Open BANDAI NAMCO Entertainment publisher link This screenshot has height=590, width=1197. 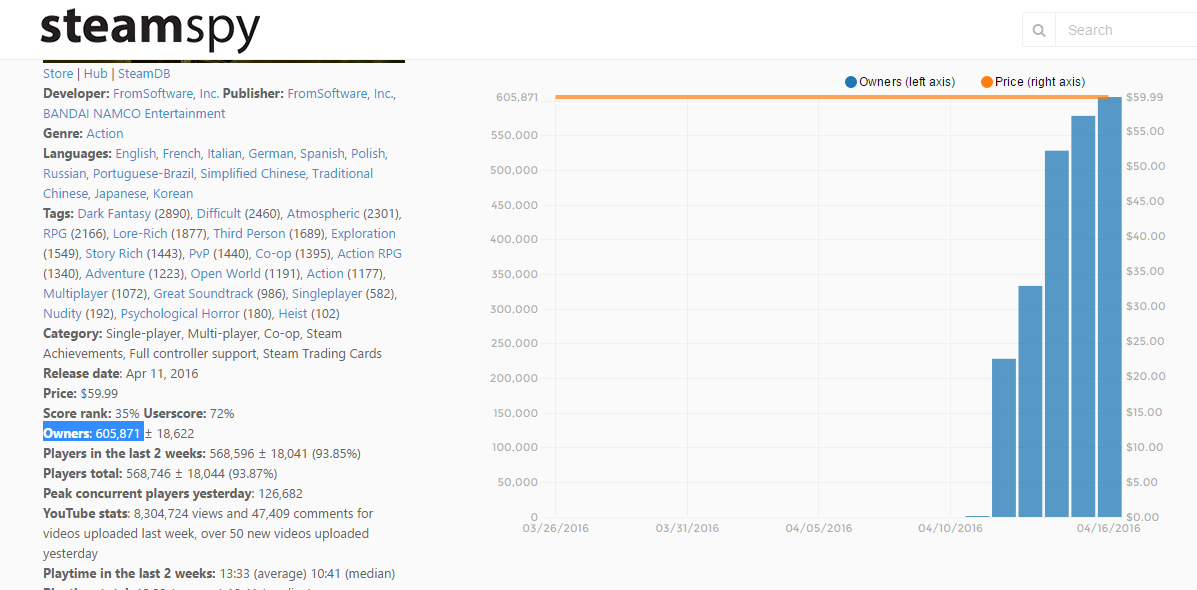coord(134,114)
